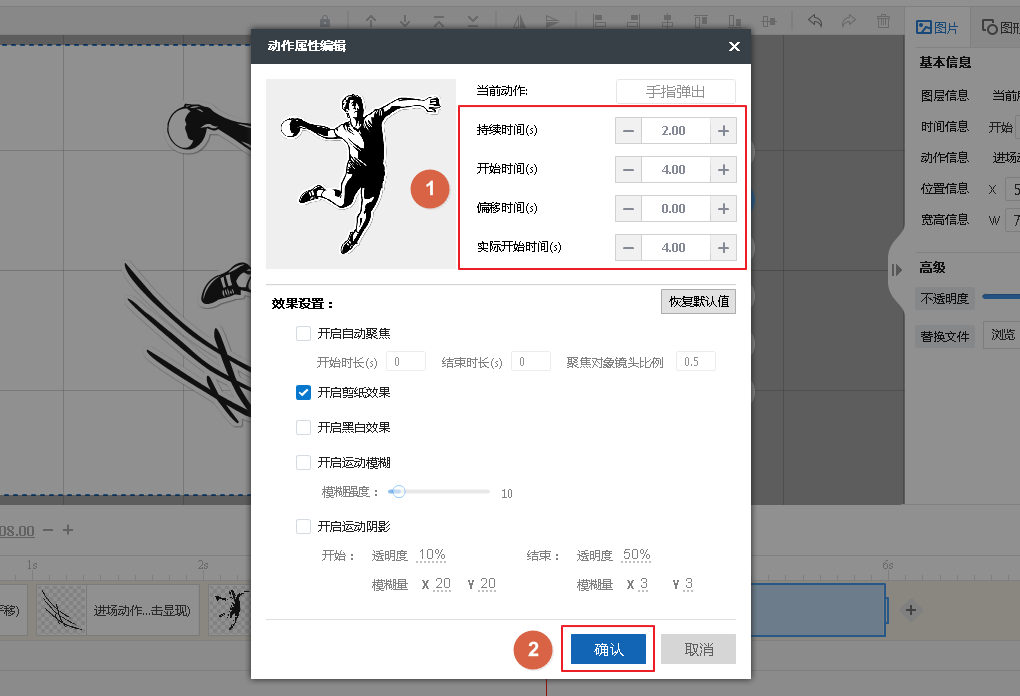Enable the 开启黑白效果 option
The height and width of the screenshot is (696, 1020).
(x=303, y=427)
